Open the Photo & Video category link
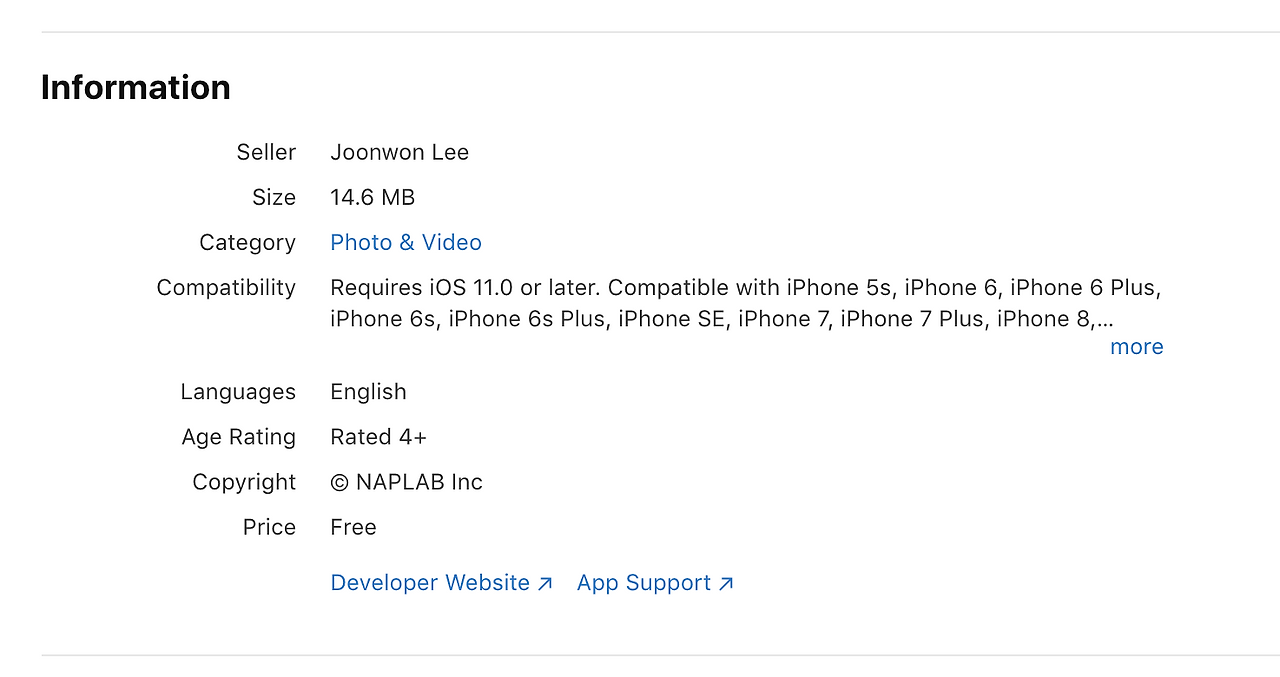Screen dimensions: 1280x677 point(406,242)
